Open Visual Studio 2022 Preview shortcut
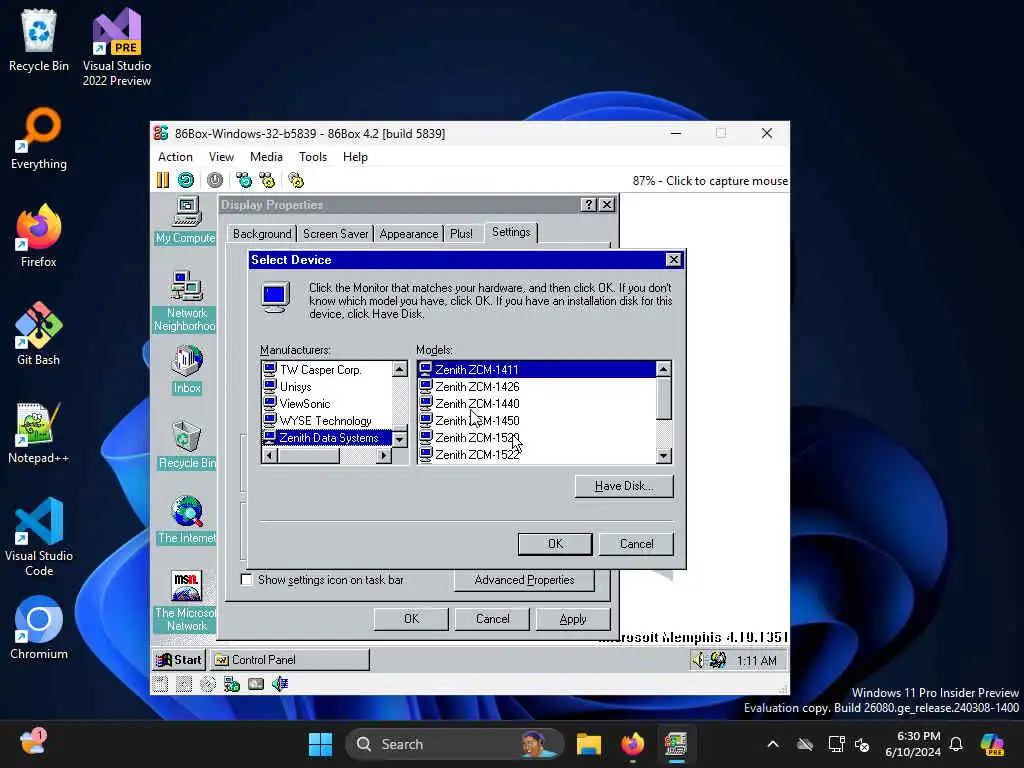 [117, 47]
